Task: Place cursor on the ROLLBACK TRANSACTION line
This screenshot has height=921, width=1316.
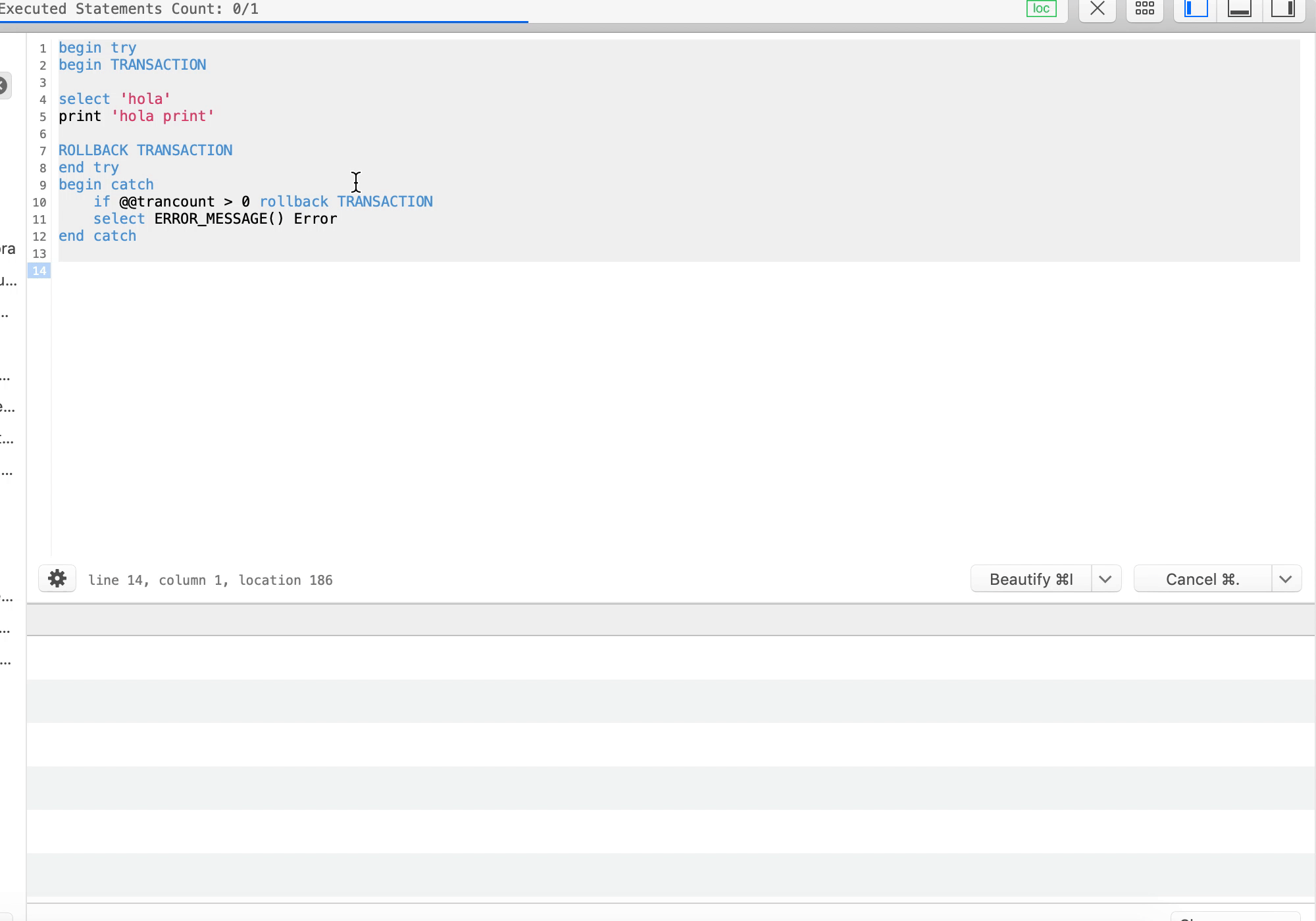Action: pyautogui.click(x=145, y=150)
